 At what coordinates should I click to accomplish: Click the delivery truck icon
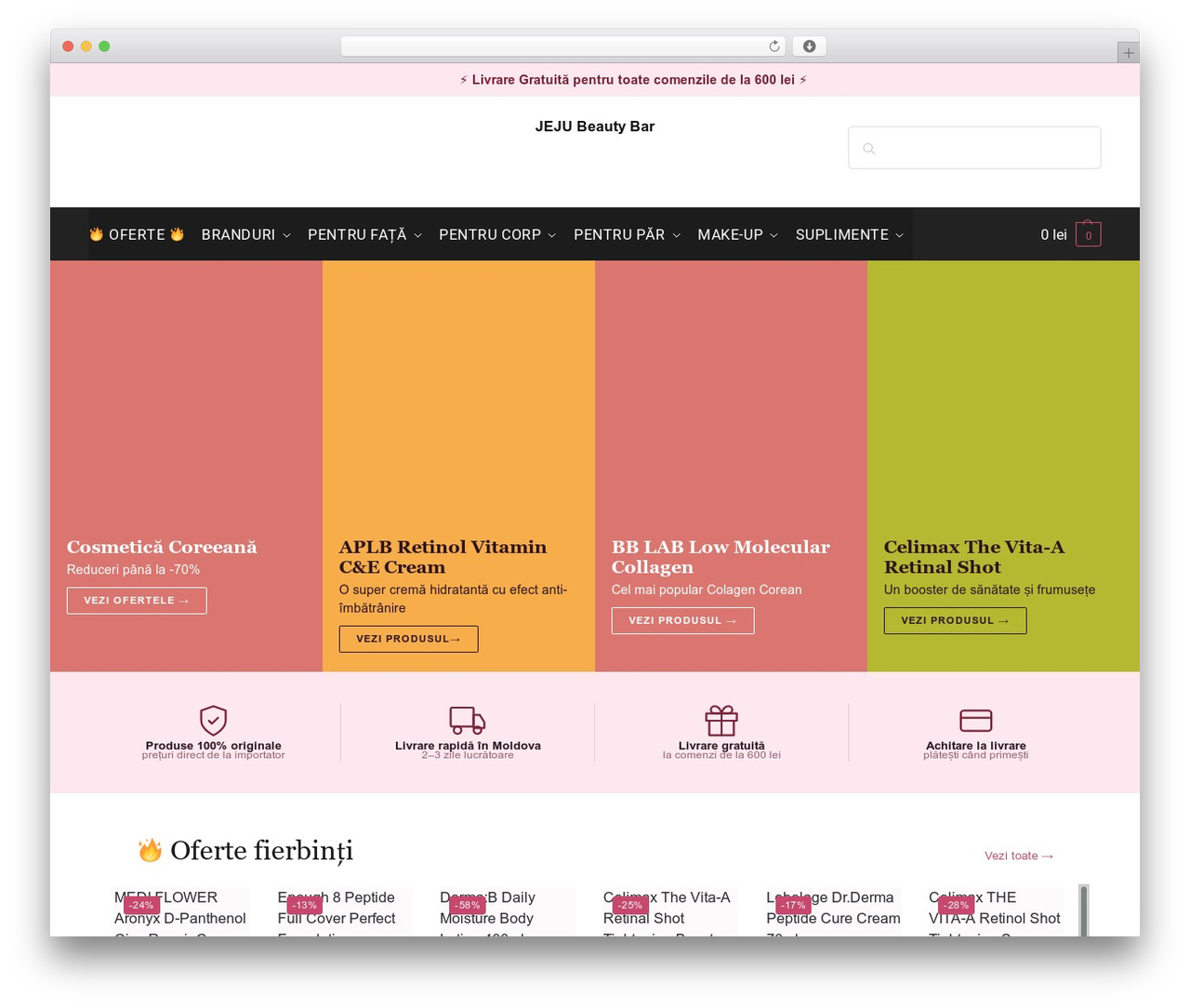pos(468,720)
